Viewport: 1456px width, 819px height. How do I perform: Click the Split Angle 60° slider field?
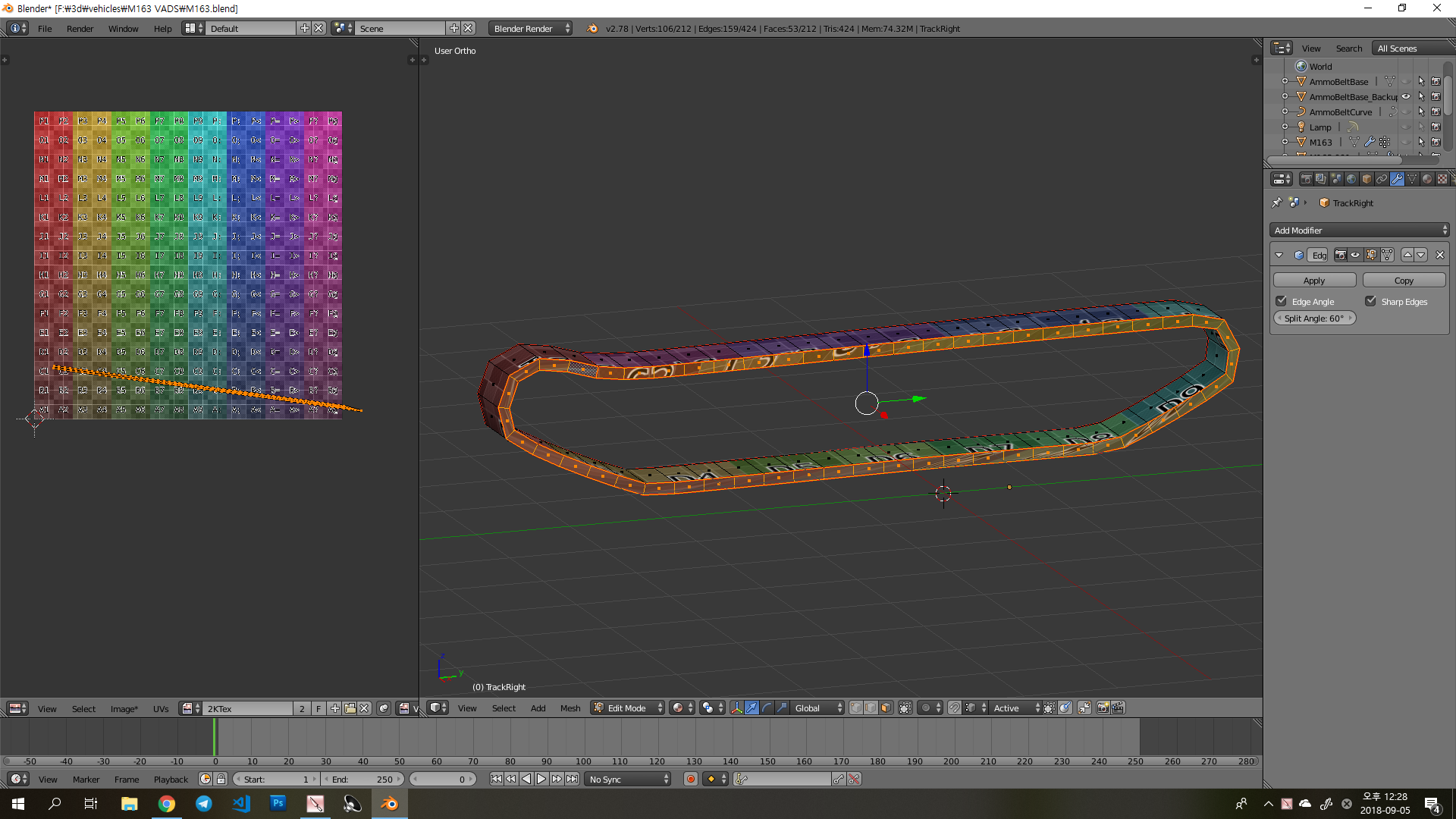(1314, 318)
